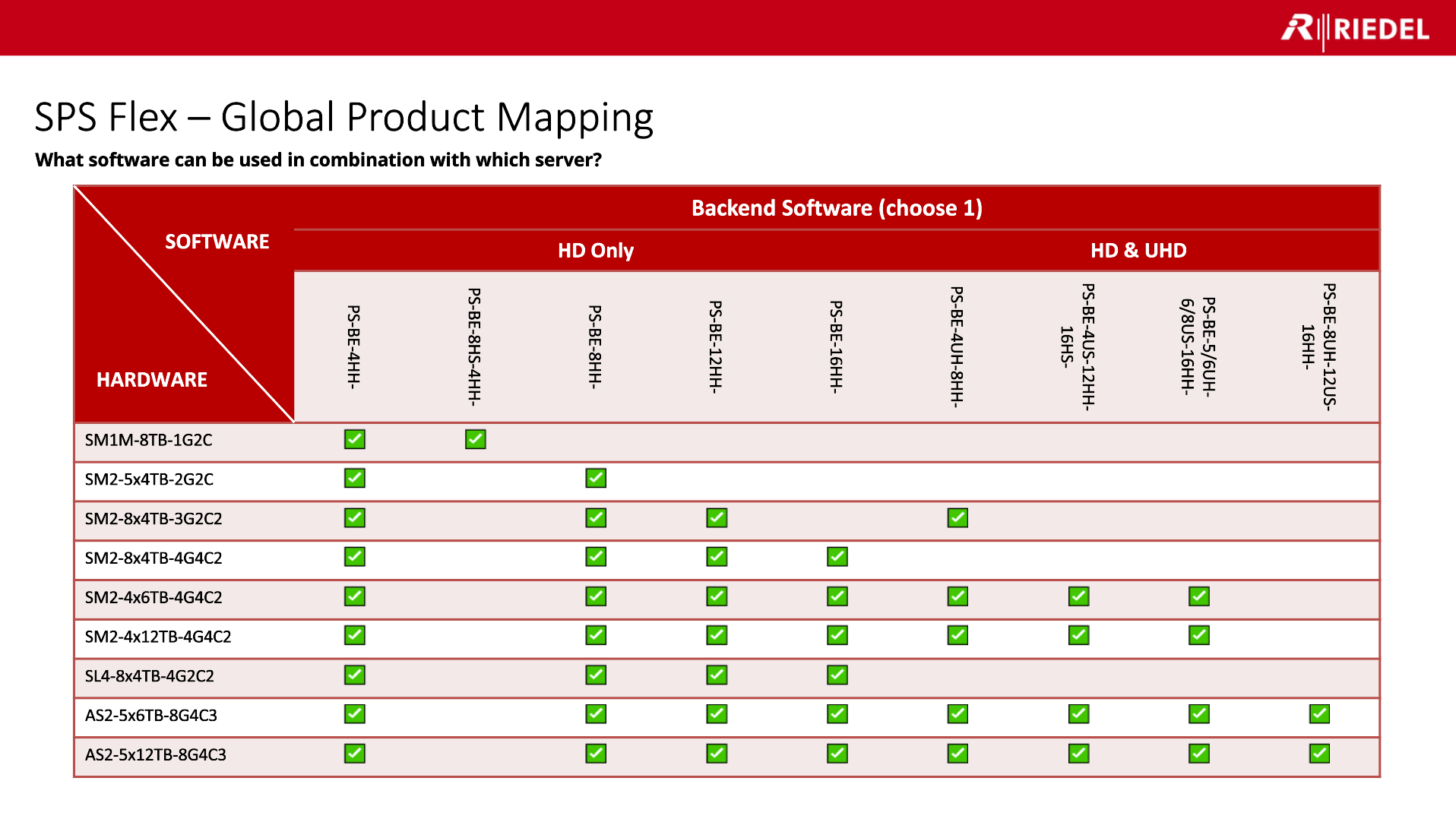Select the PS-BE-4HH column header

coord(354,347)
